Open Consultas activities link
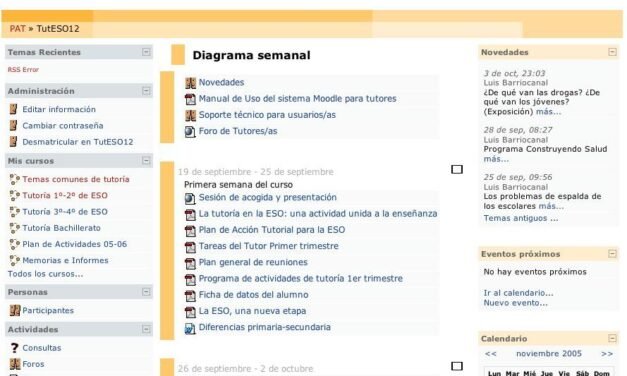Screen dimensions: 627x376 point(42,348)
